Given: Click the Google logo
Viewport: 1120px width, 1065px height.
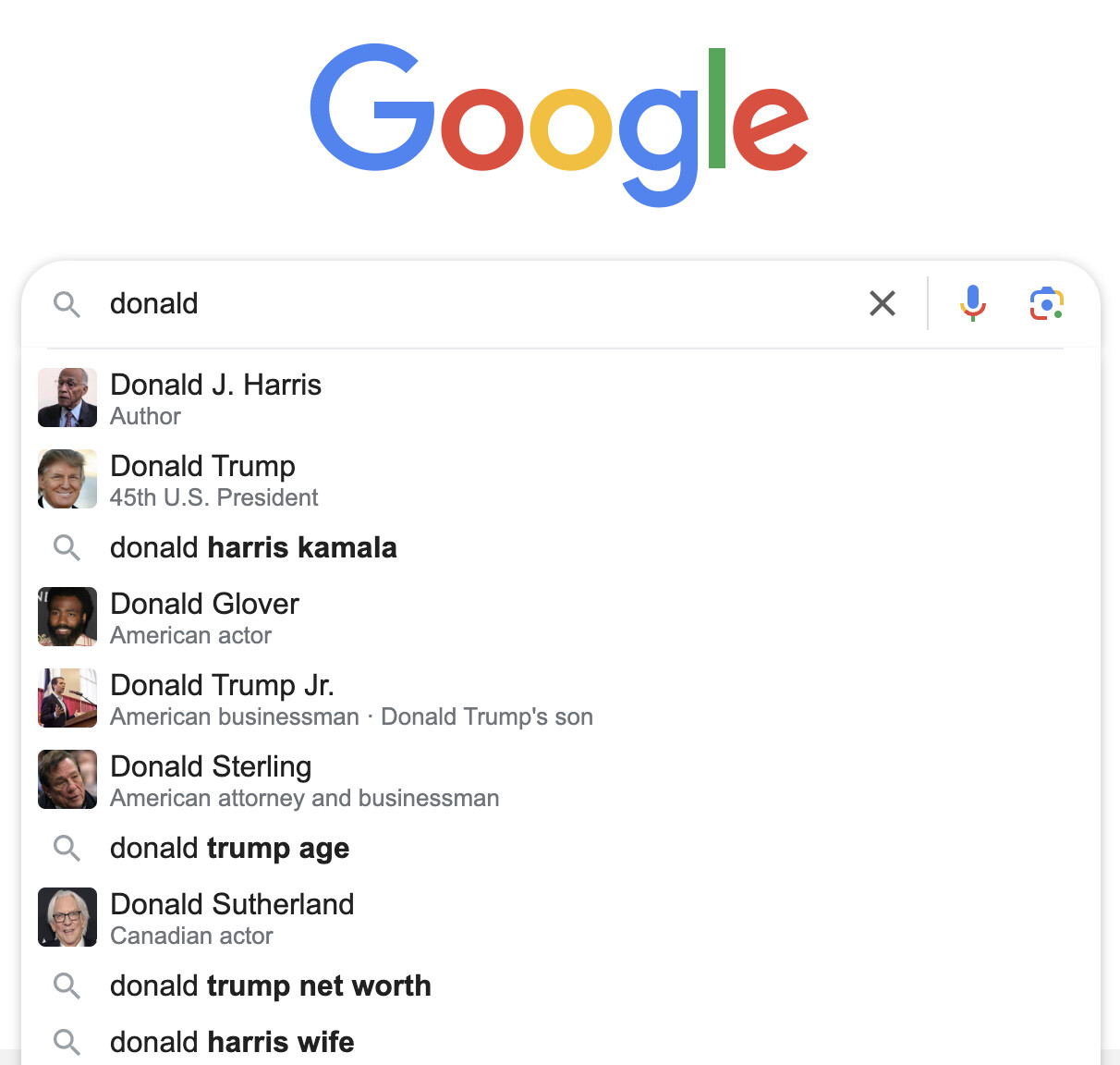Looking at the screenshot, I should tap(559, 125).
